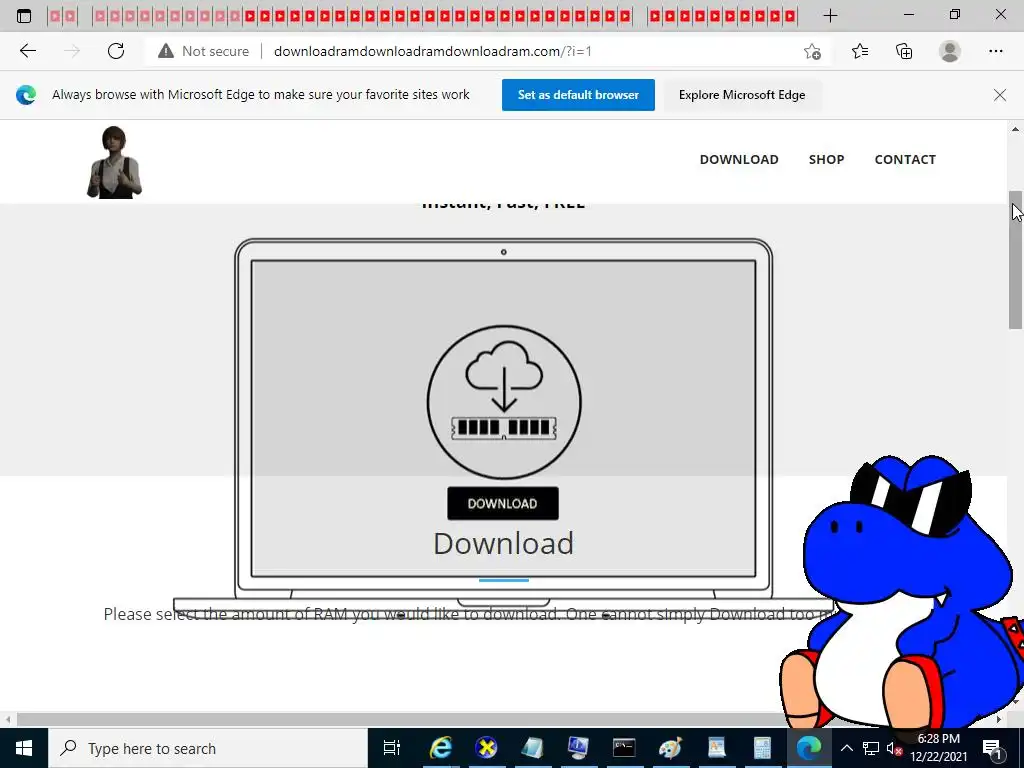
Task: Open the tab actions menu icon
Action: click(24, 16)
